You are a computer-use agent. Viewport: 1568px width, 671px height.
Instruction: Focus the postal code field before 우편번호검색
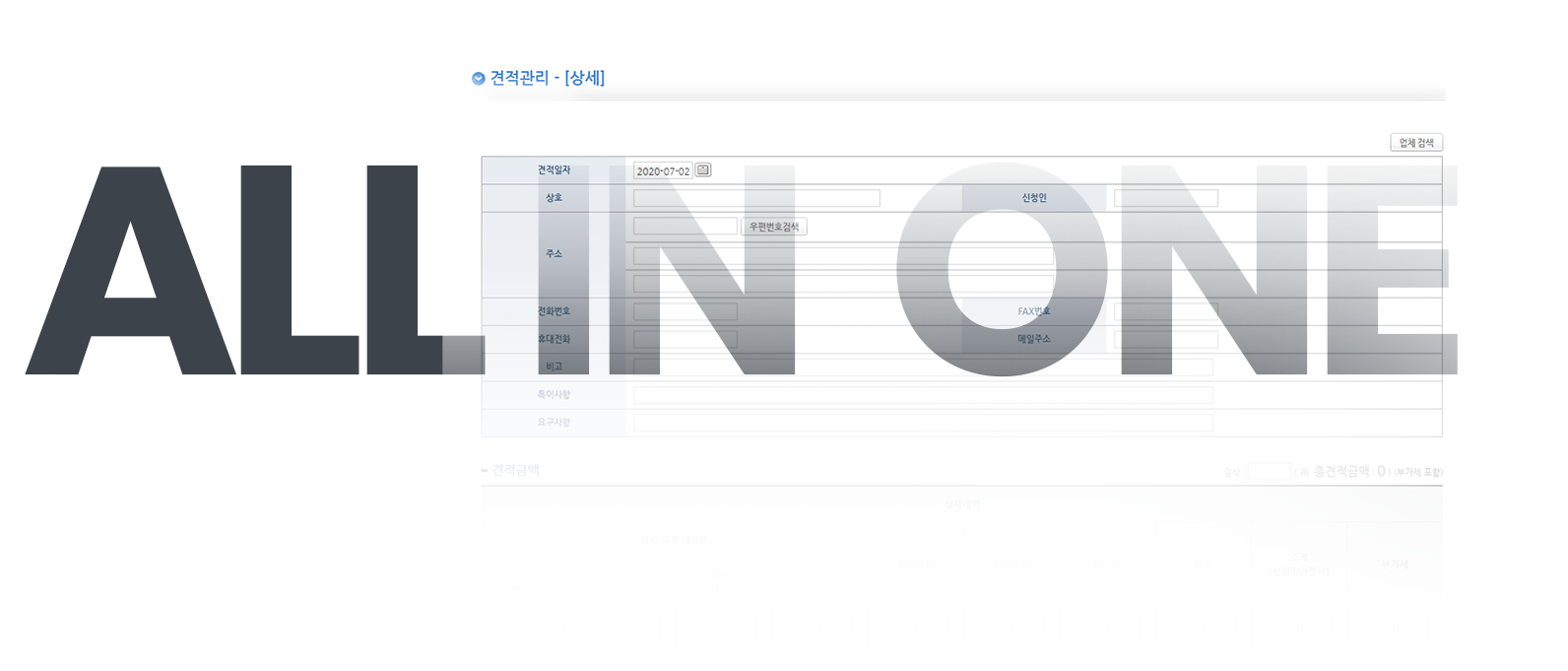686,227
